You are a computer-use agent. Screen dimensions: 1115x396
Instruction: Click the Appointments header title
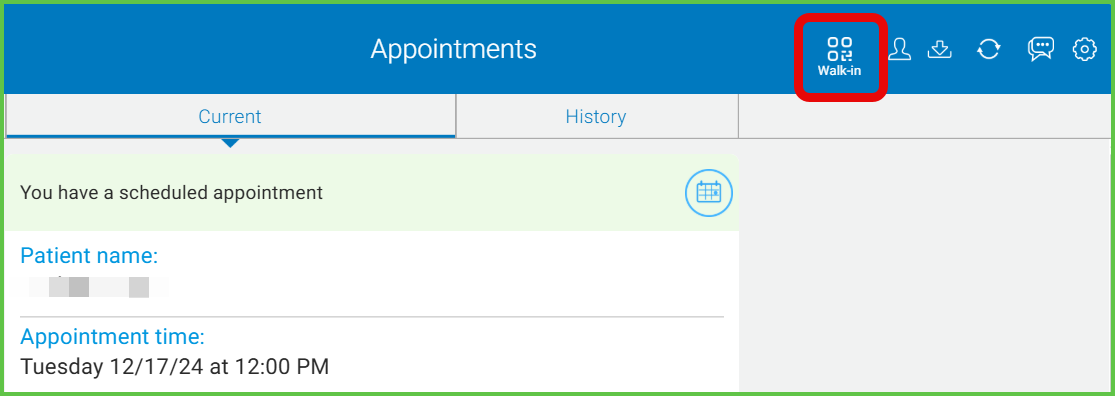coord(454,49)
